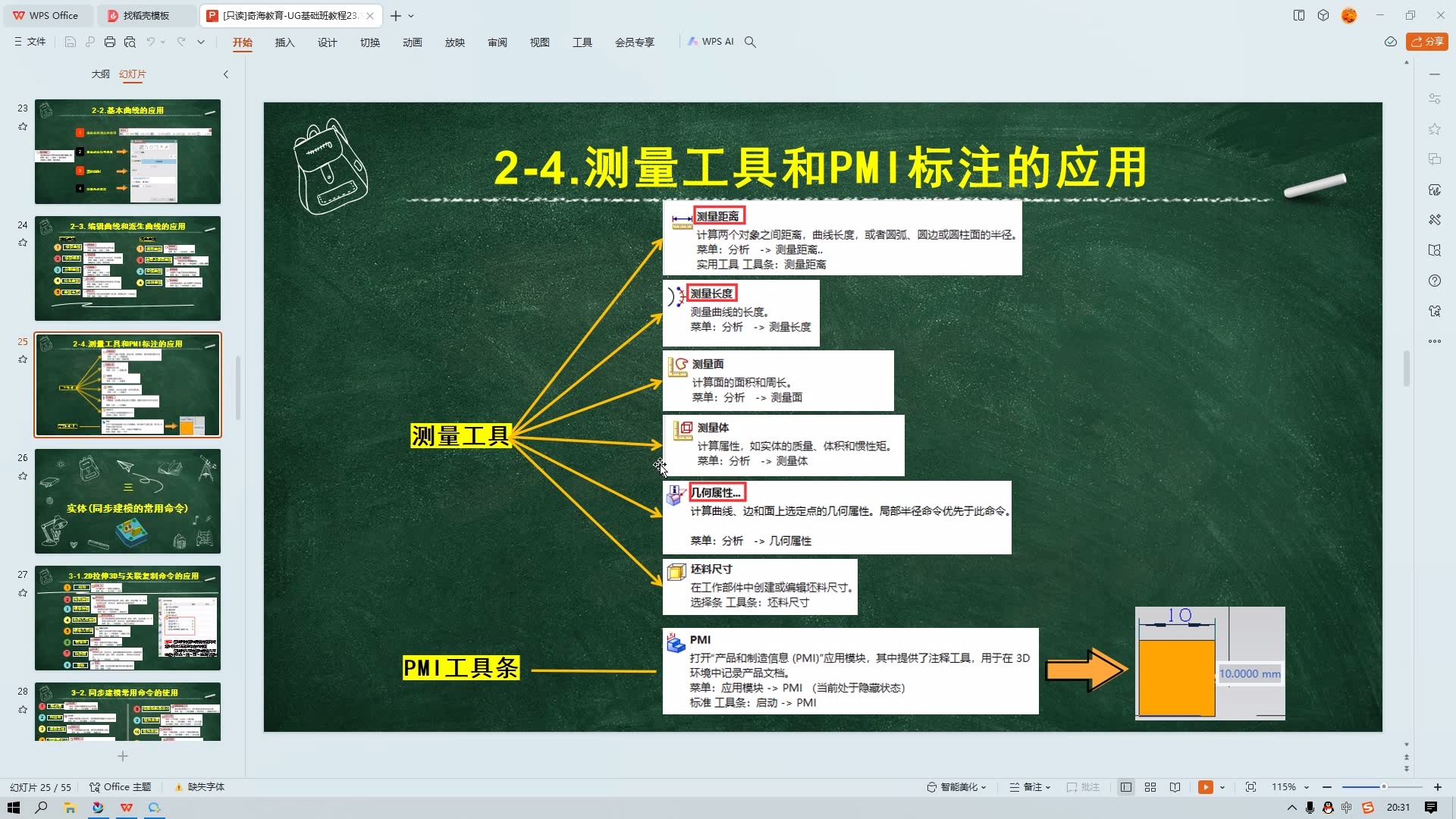The image size is (1456, 819).
Task: Click the help question-mark icon in right sidebar
Action: click(x=1434, y=281)
